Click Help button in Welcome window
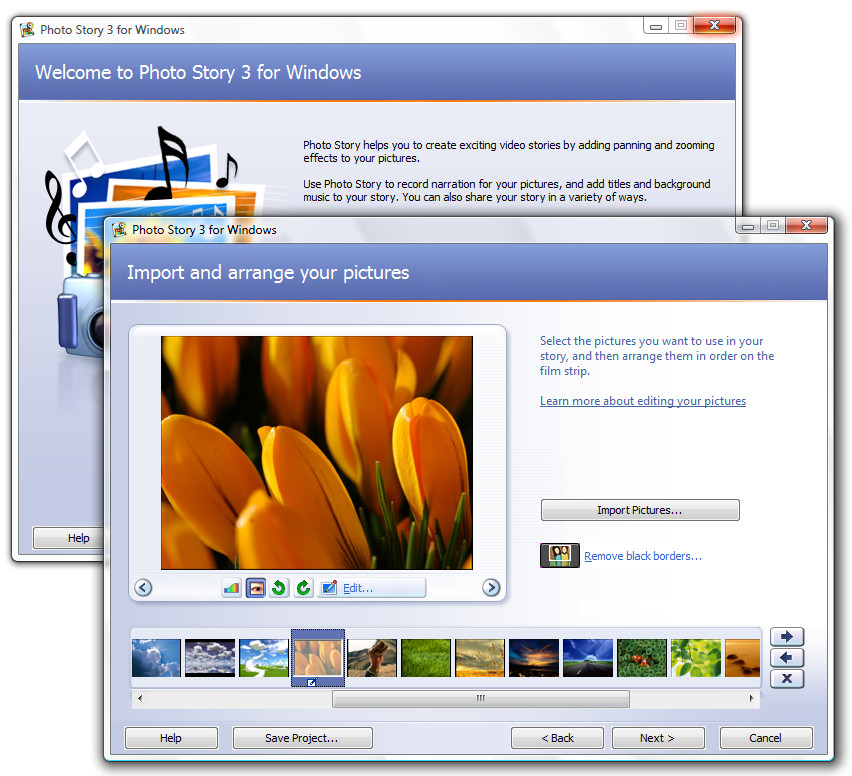Screen dimensions: 852x776 (x=70, y=538)
